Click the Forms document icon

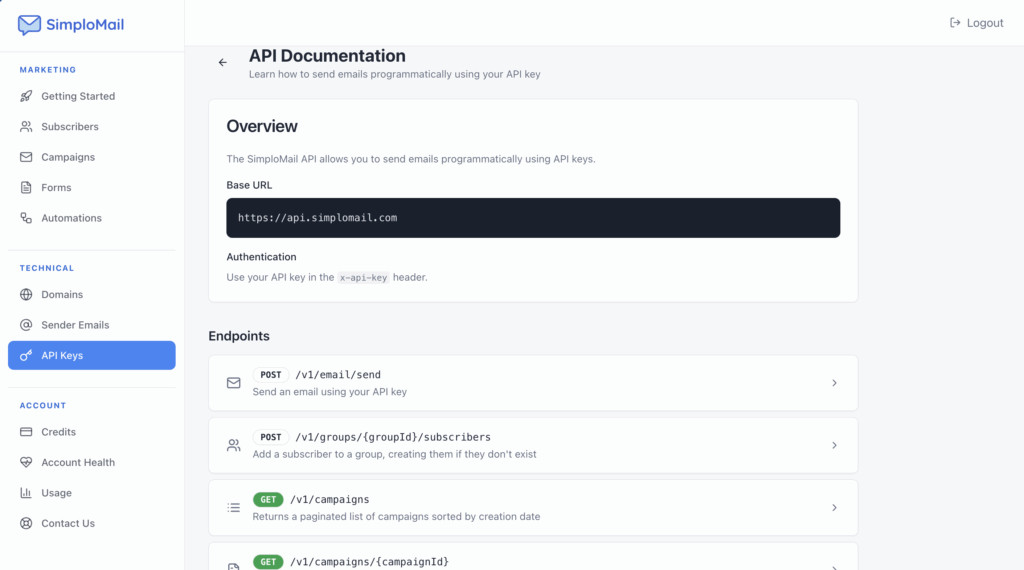coord(26,187)
